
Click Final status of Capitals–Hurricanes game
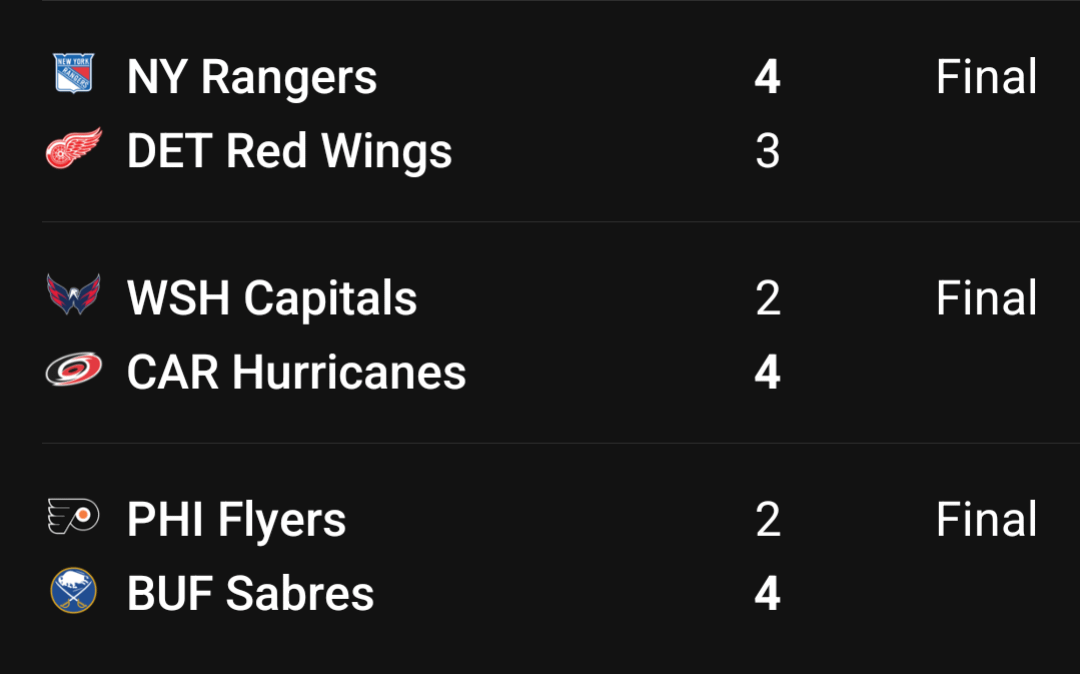pos(986,298)
